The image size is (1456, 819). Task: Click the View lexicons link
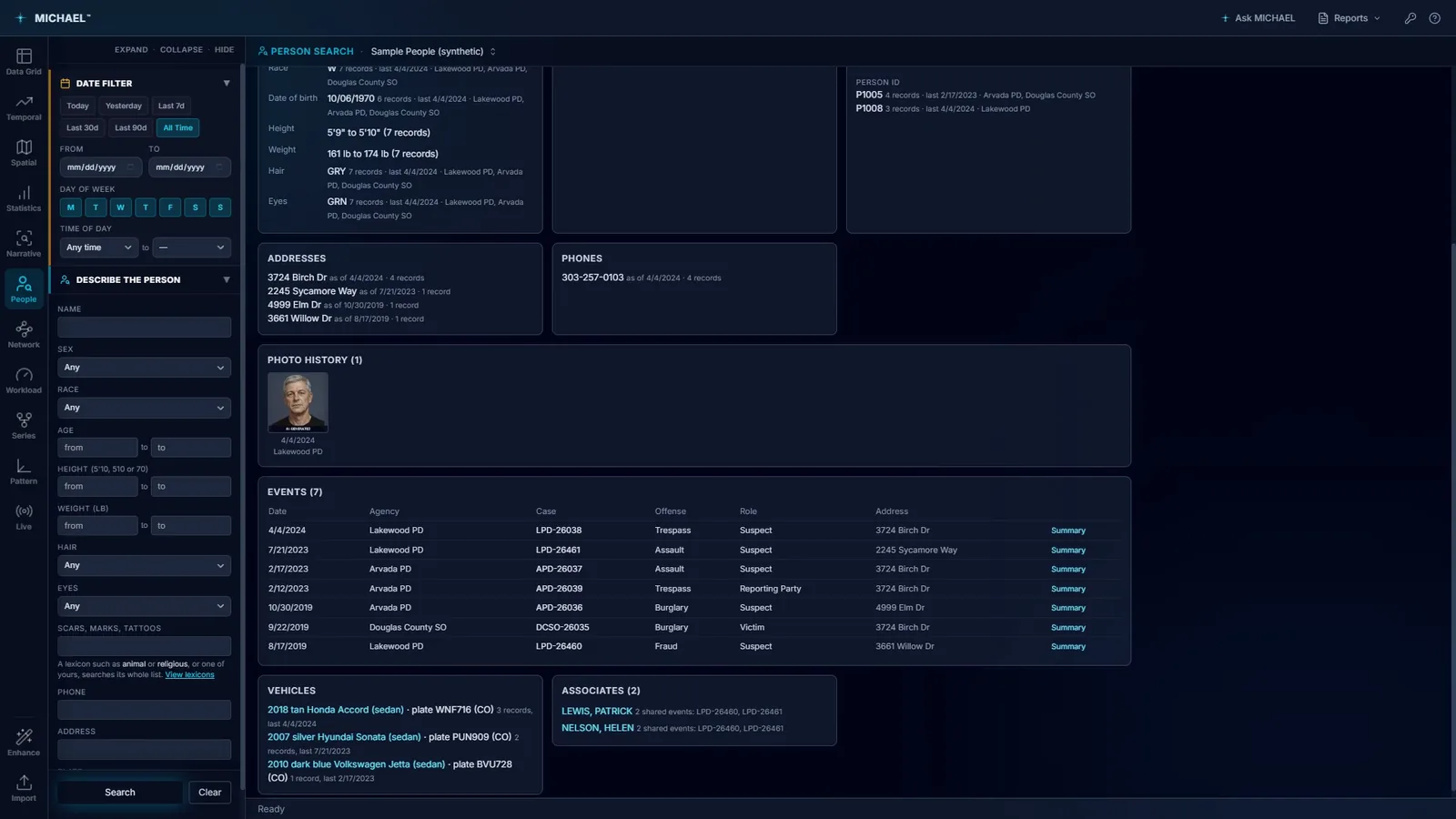tap(190, 675)
